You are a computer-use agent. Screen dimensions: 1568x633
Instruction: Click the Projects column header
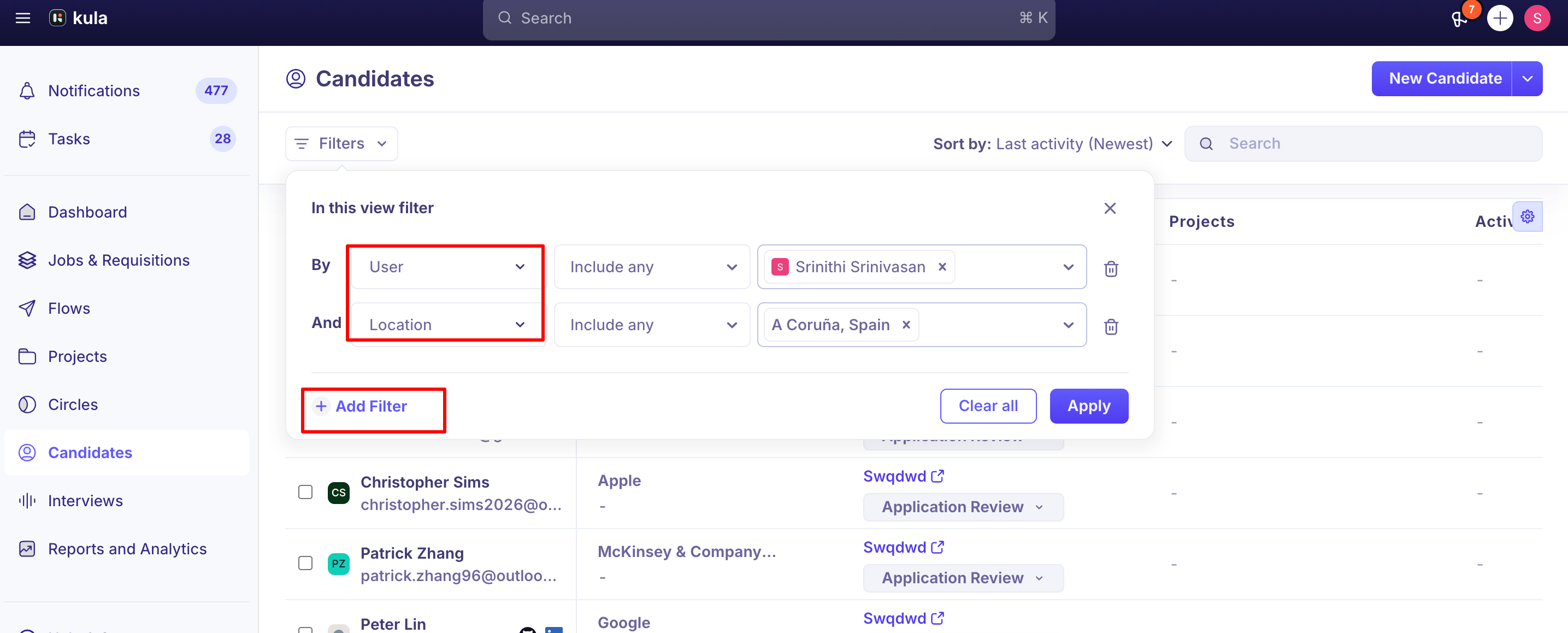tap(1201, 221)
